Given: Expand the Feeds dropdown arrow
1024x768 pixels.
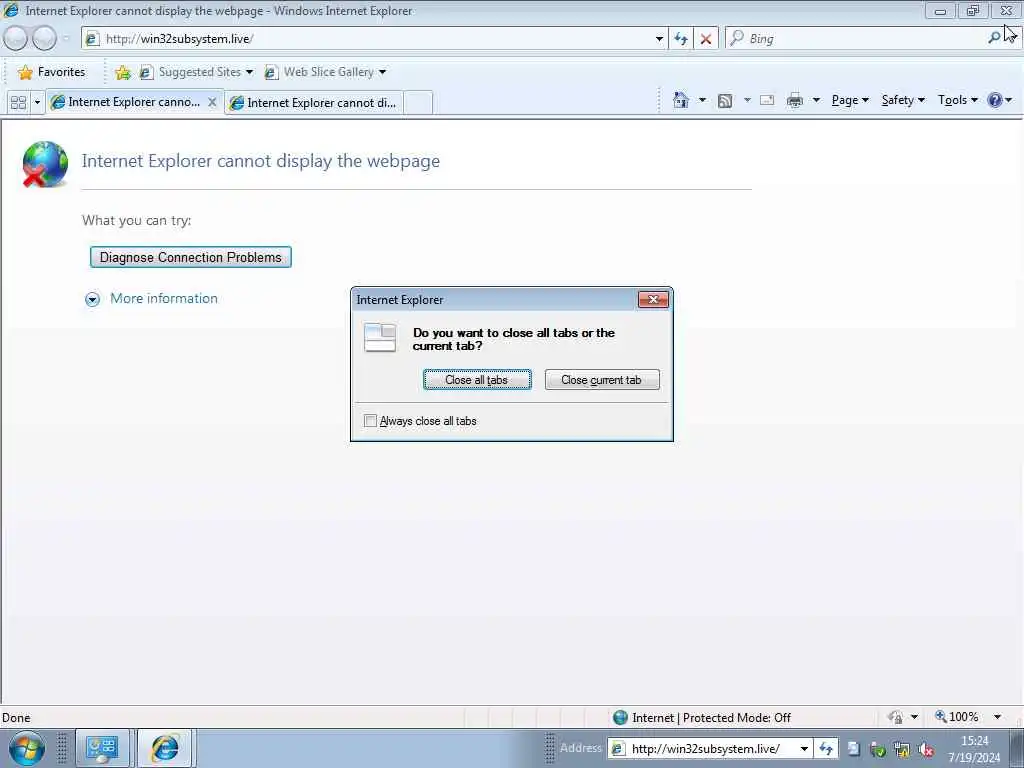Looking at the screenshot, I should tap(746, 101).
